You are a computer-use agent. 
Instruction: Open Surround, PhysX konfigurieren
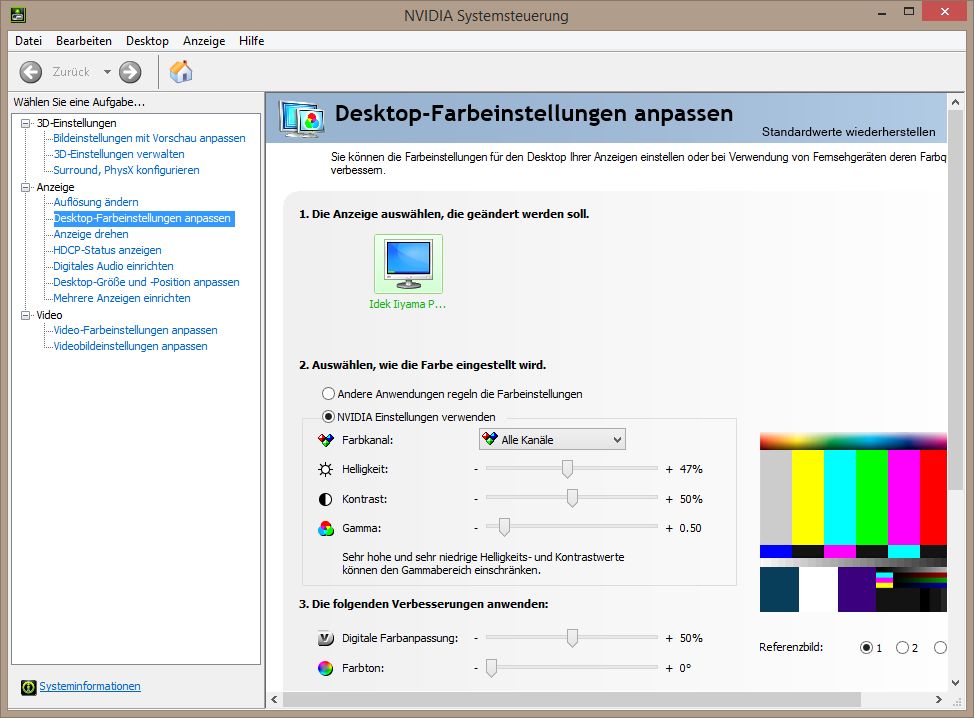126,170
